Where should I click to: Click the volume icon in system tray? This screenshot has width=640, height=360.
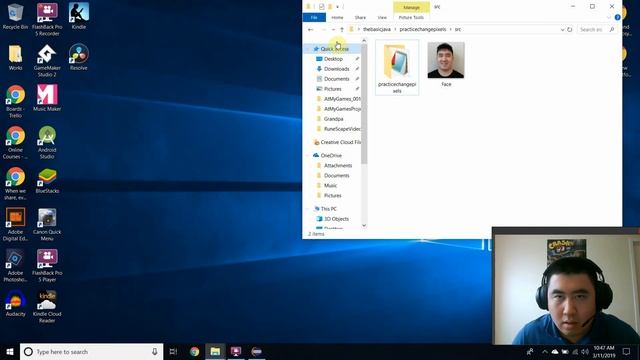tap(585, 351)
